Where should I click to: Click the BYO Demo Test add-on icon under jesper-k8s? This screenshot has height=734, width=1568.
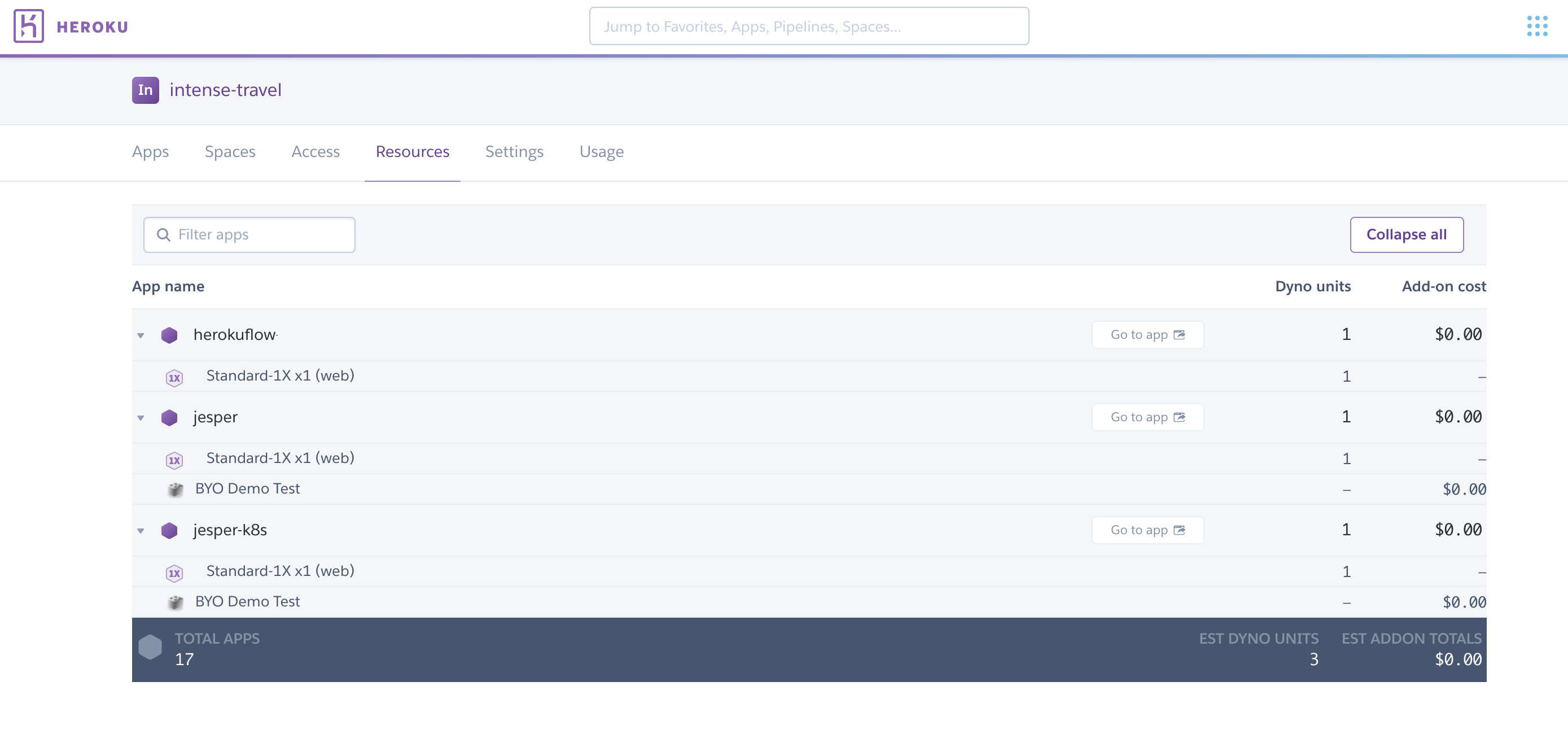point(176,602)
